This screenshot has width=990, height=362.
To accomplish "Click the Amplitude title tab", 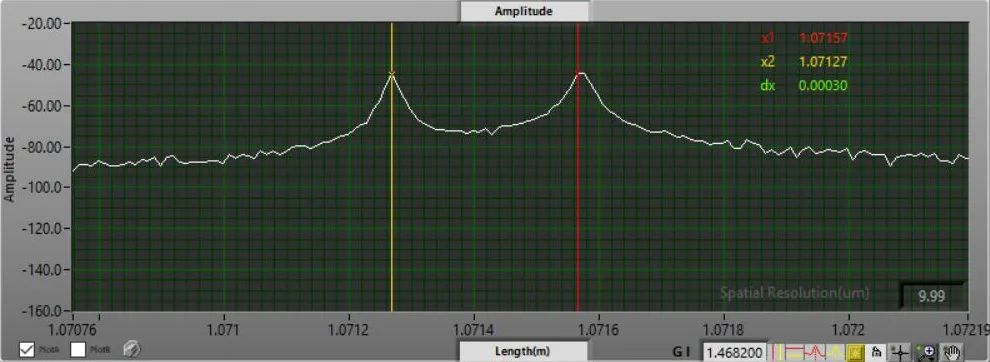I will coord(524,11).
